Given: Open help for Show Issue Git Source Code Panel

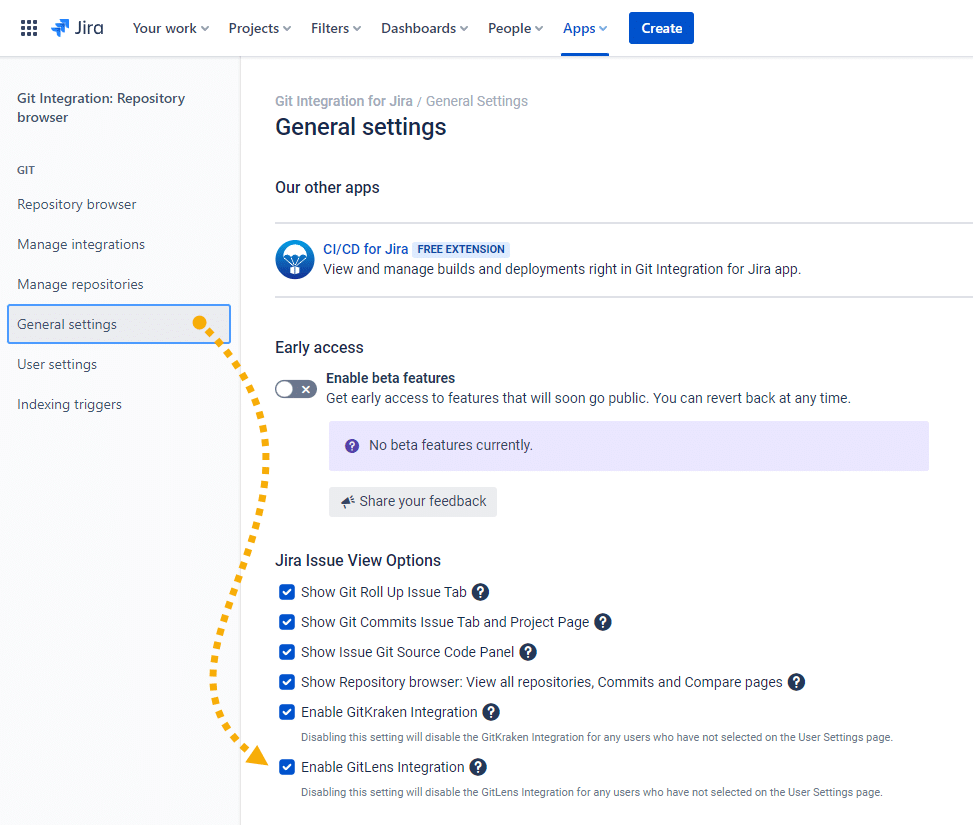Looking at the screenshot, I should 528,652.
